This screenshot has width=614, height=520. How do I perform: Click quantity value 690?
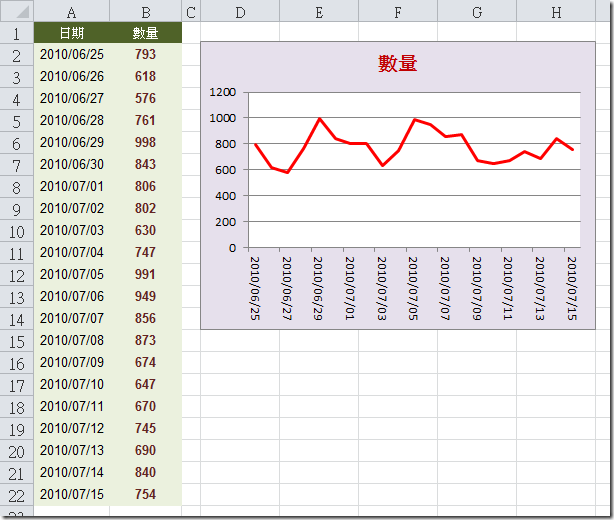pyautogui.click(x=145, y=450)
